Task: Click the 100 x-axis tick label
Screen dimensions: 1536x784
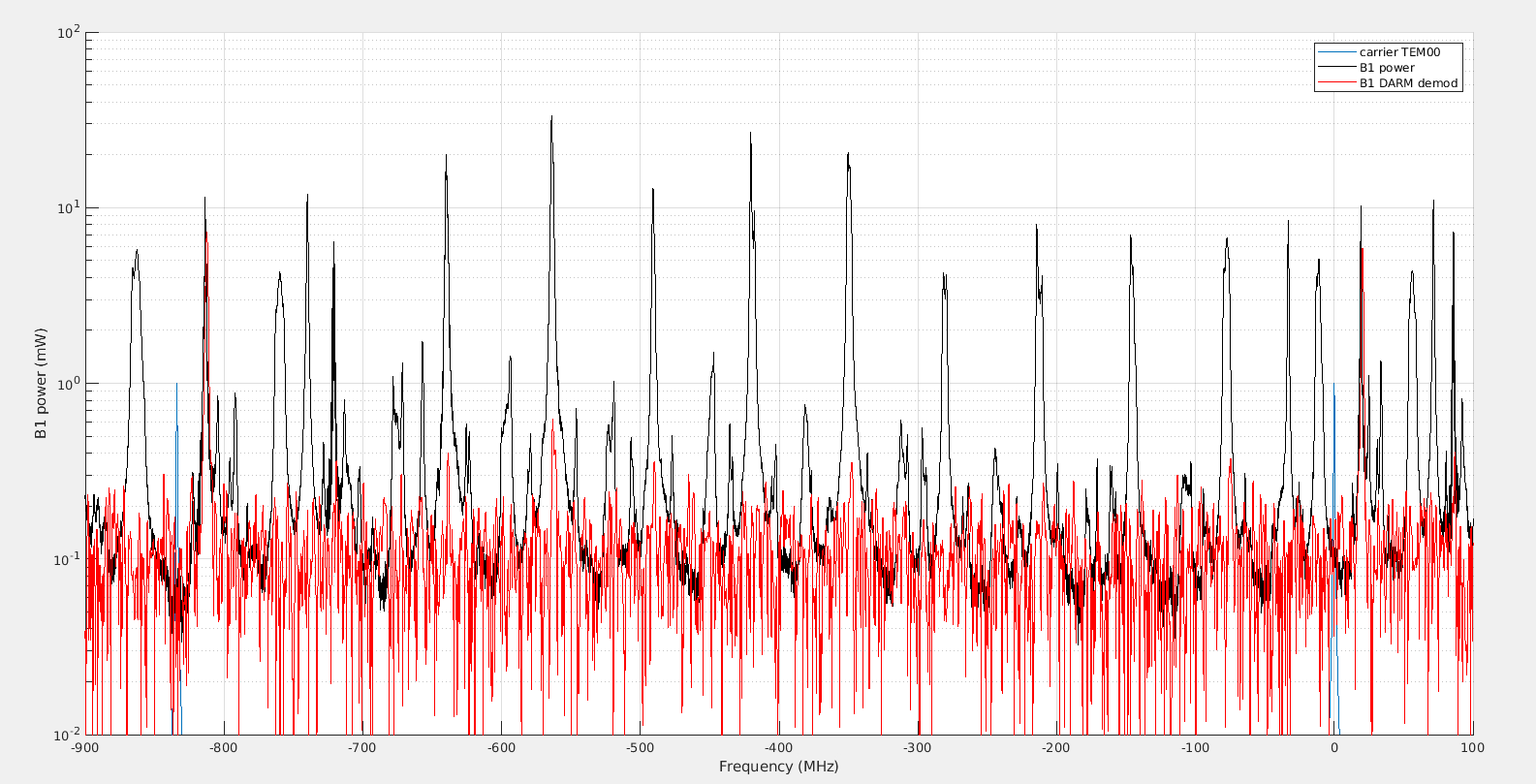Action: click(1472, 747)
